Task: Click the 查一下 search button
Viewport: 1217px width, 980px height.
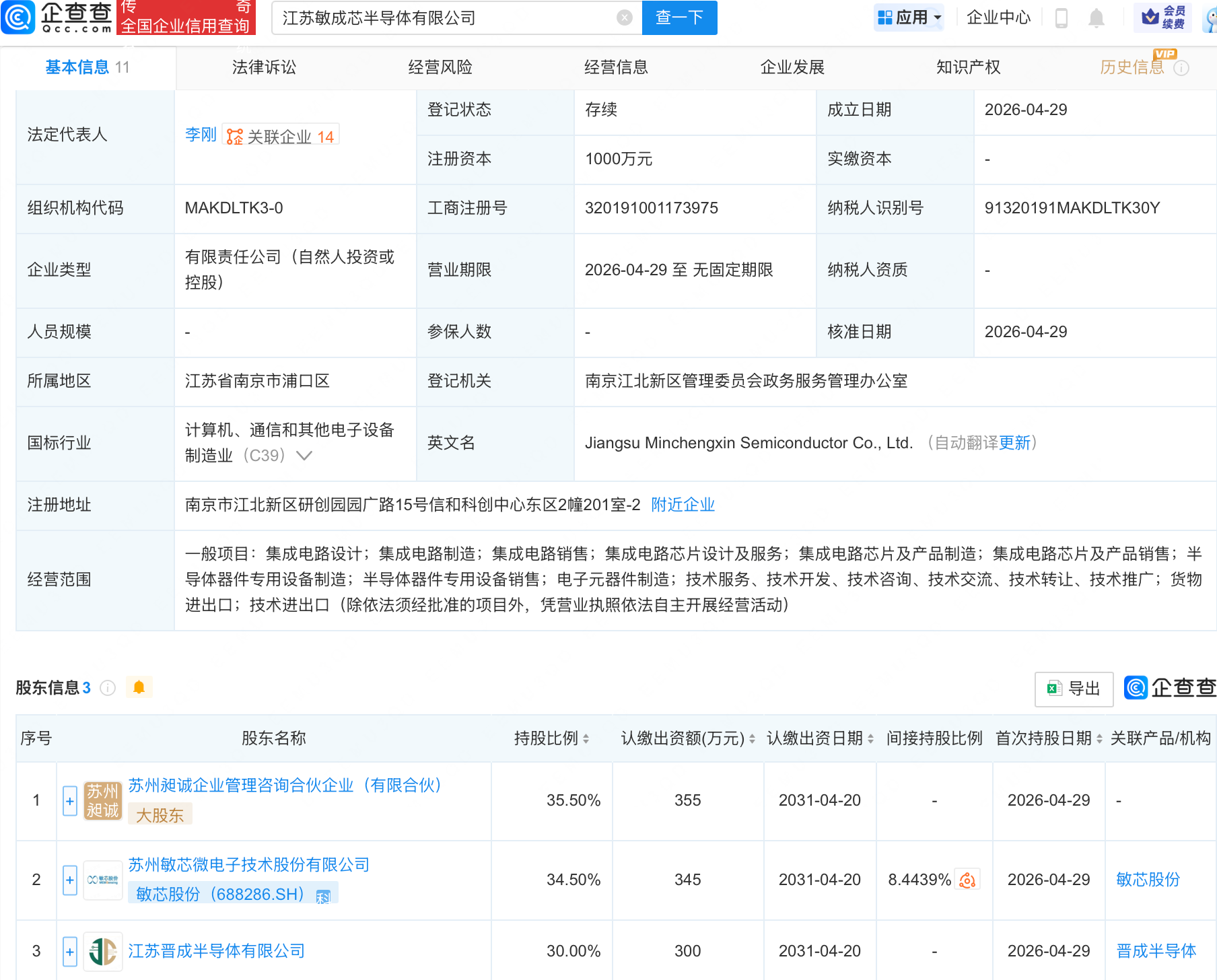Action: click(x=679, y=17)
